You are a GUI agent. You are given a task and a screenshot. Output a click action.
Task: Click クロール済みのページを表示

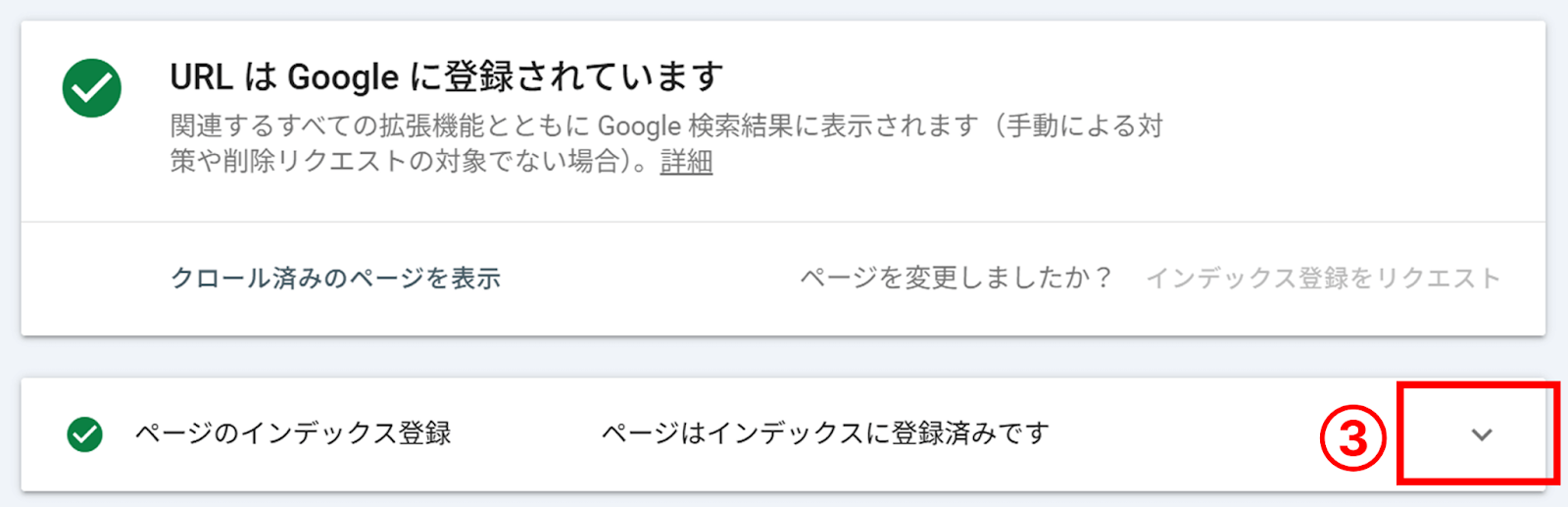coord(335,279)
